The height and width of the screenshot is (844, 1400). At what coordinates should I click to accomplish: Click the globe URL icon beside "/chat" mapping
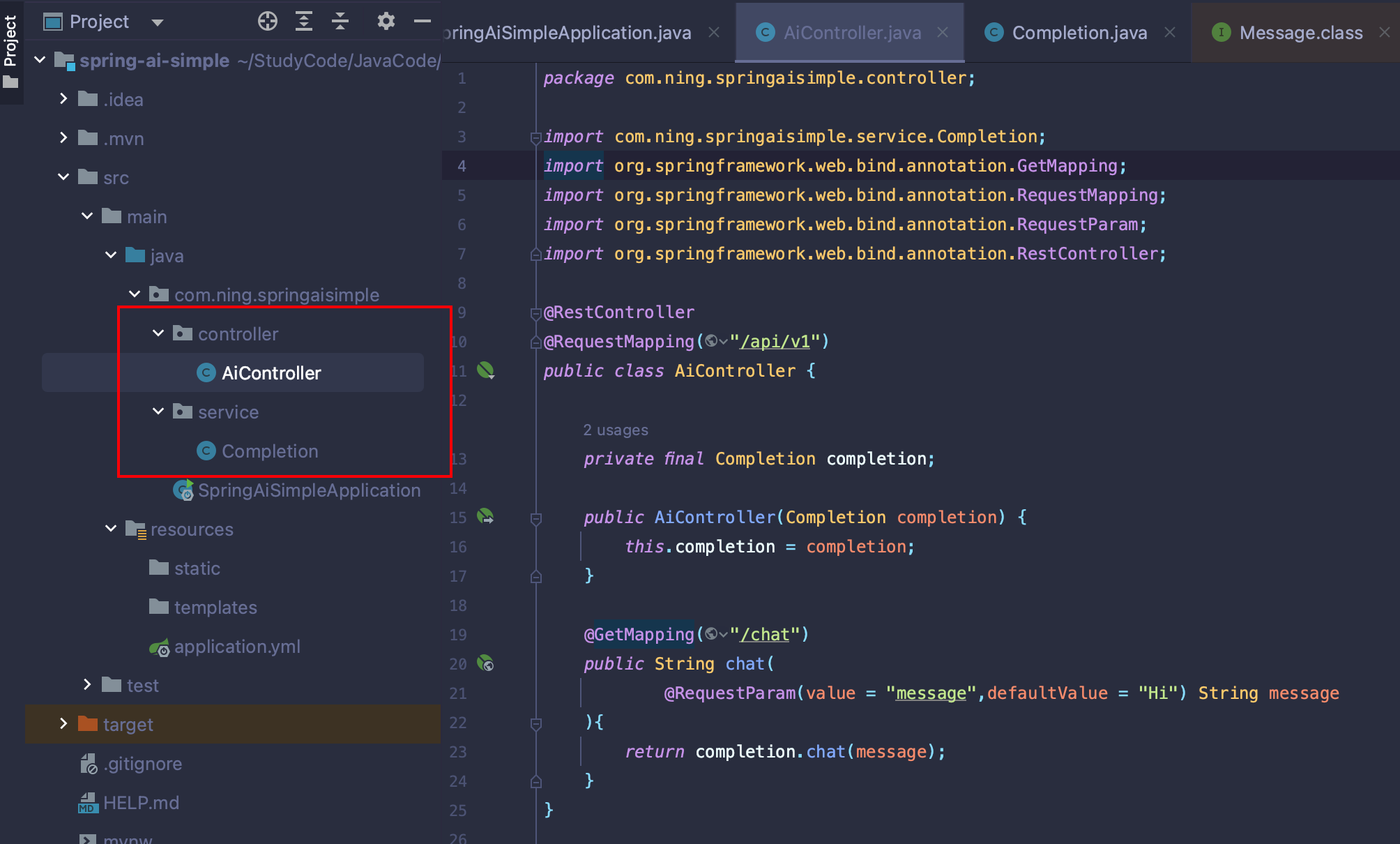point(711,634)
